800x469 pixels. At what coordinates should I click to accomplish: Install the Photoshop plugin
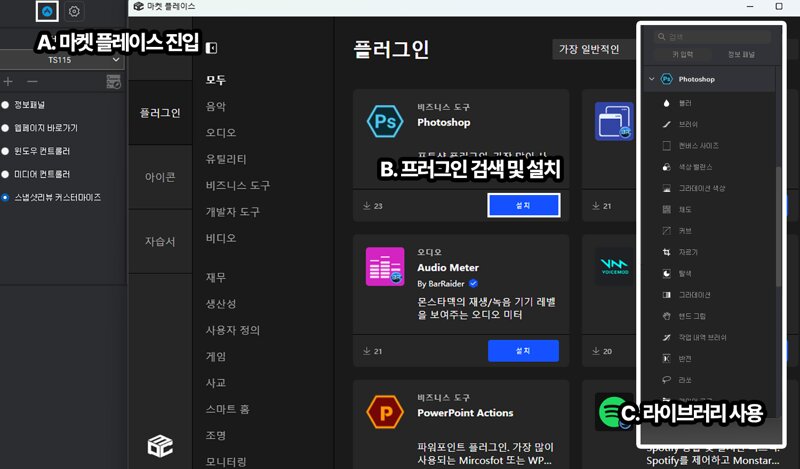tap(523, 205)
